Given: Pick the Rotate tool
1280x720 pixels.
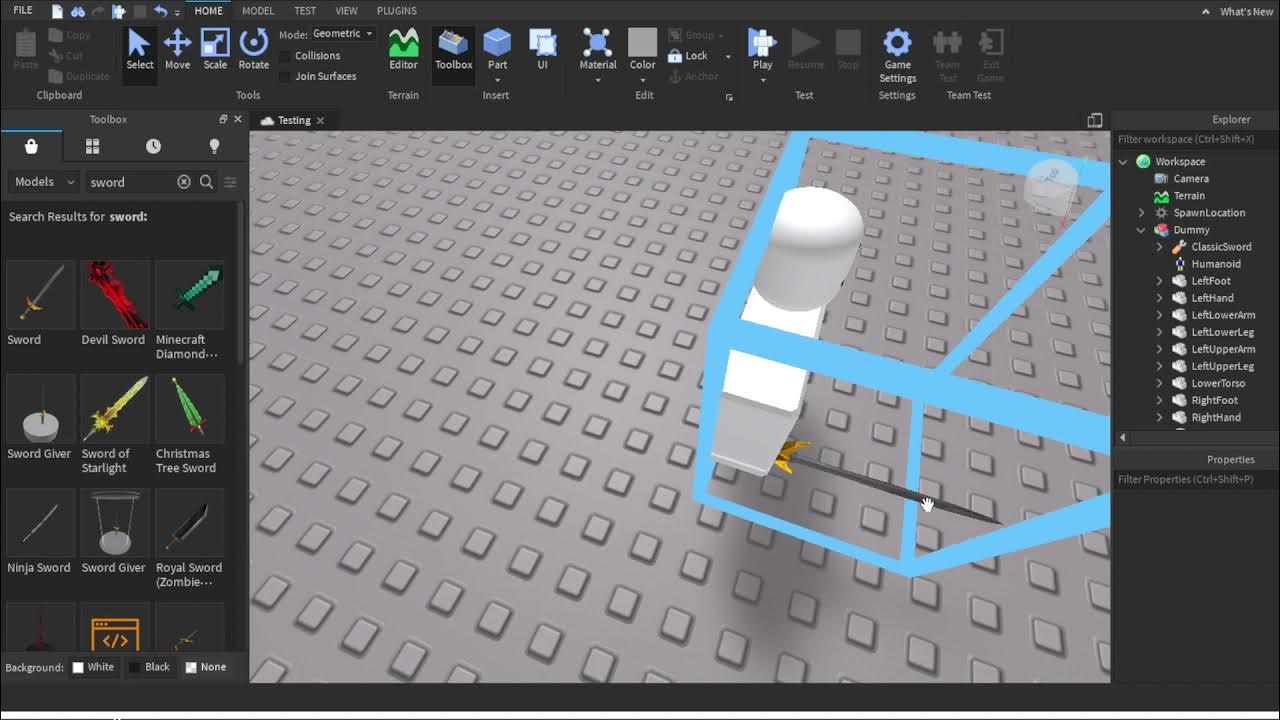Looking at the screenshot, I should click(253, 50).
